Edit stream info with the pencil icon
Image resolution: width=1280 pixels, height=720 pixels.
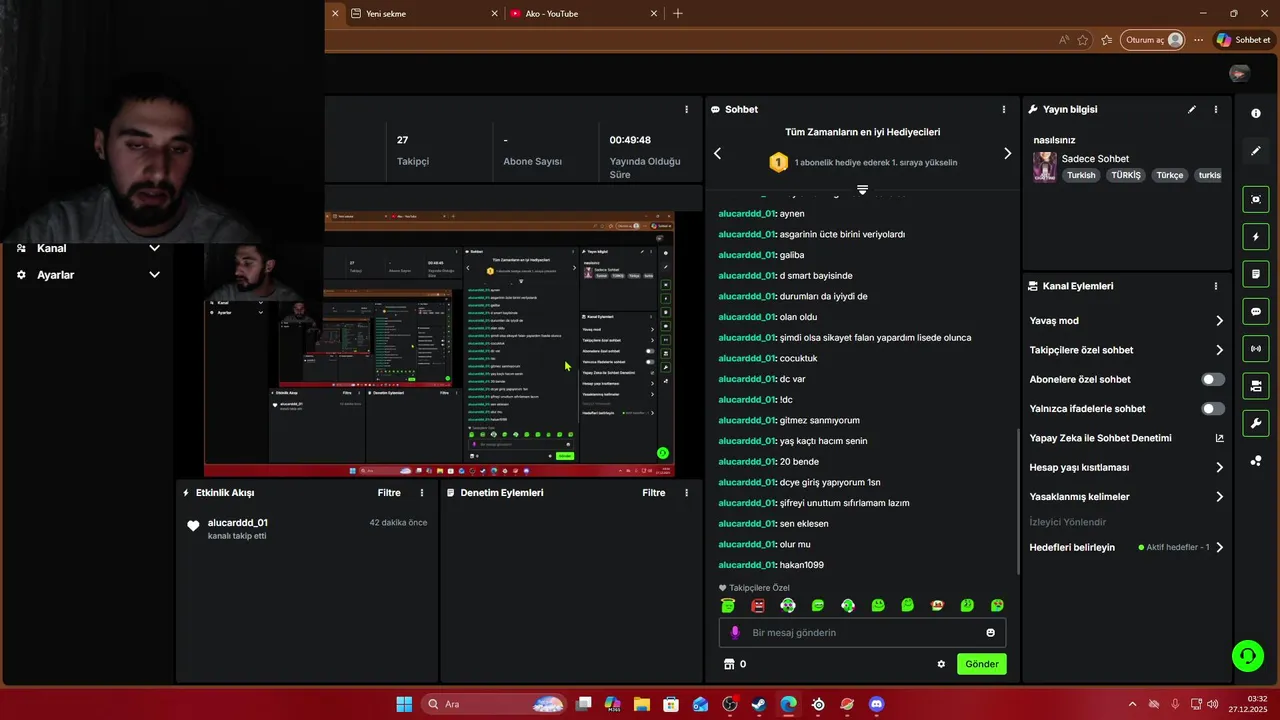[x=1192, y=109]
